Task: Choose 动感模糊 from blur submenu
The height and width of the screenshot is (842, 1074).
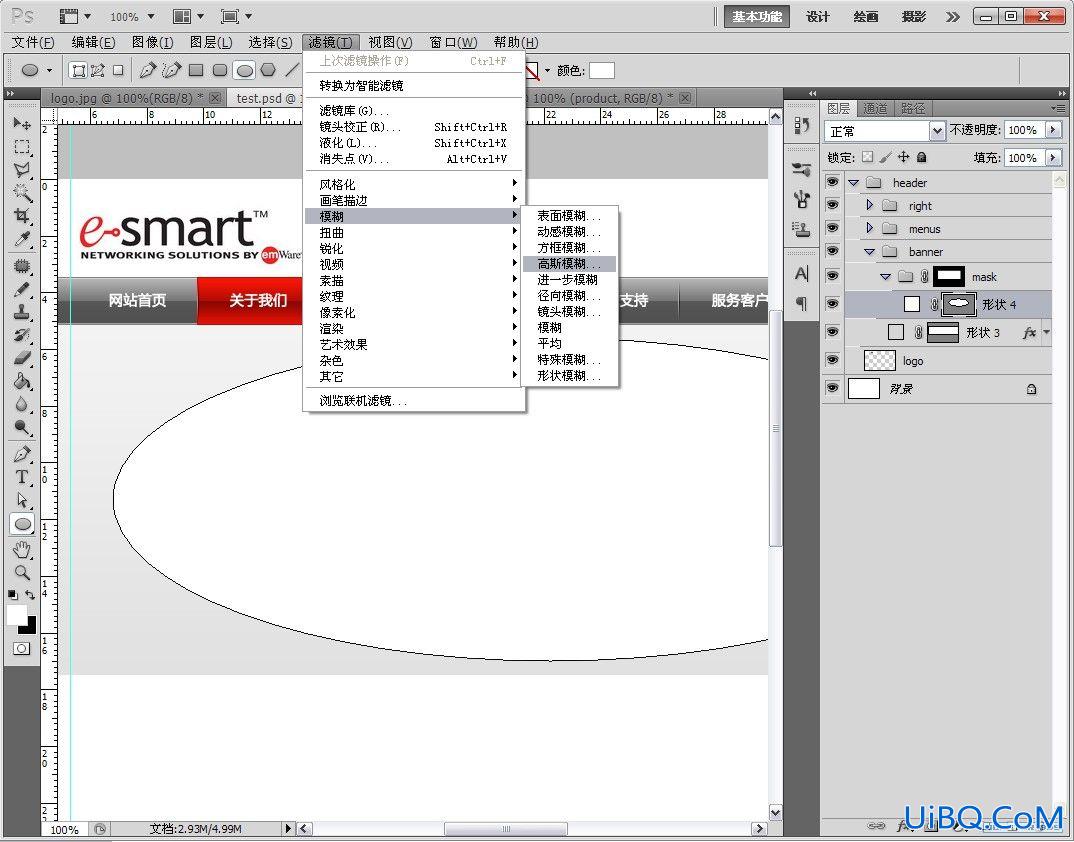Action: point(569,232)
